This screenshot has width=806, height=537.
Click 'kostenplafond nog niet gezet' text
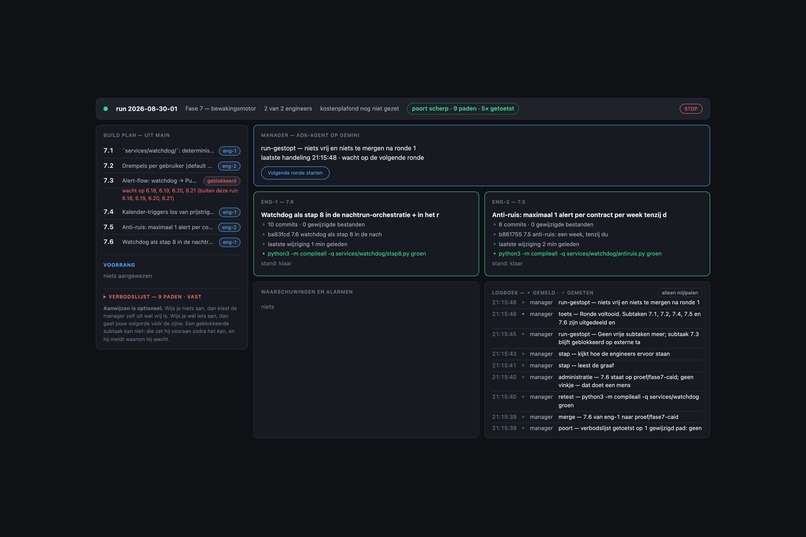coord(359,109)
